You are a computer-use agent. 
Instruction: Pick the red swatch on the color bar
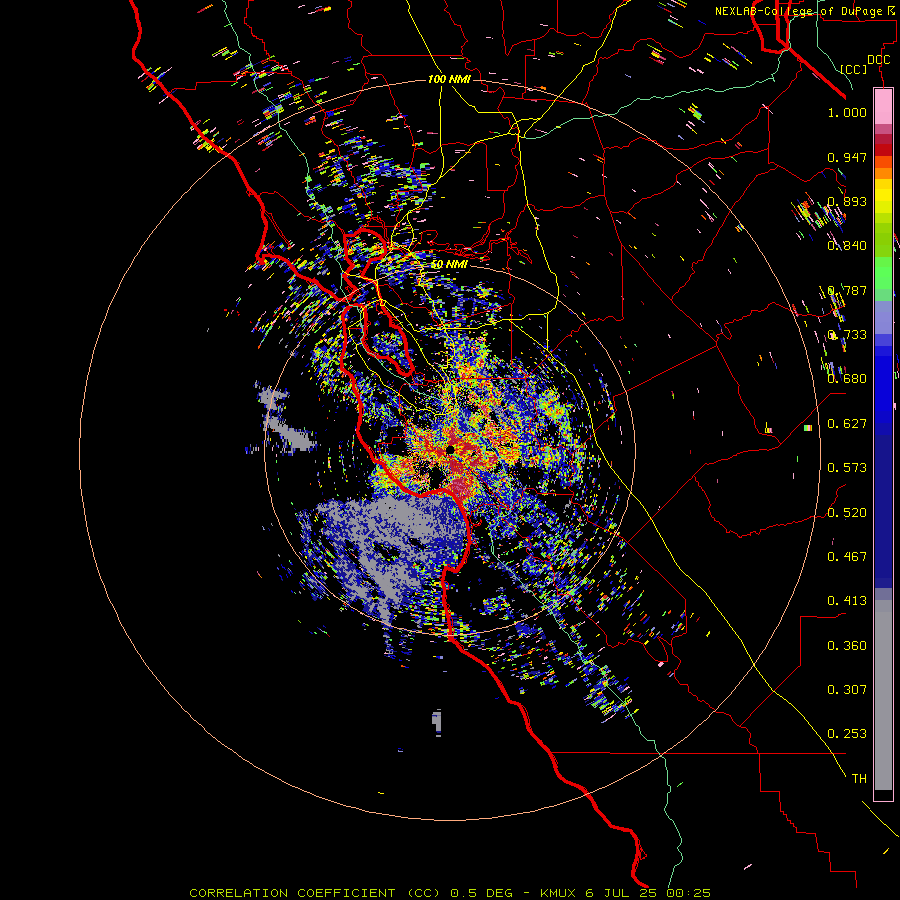883,149
